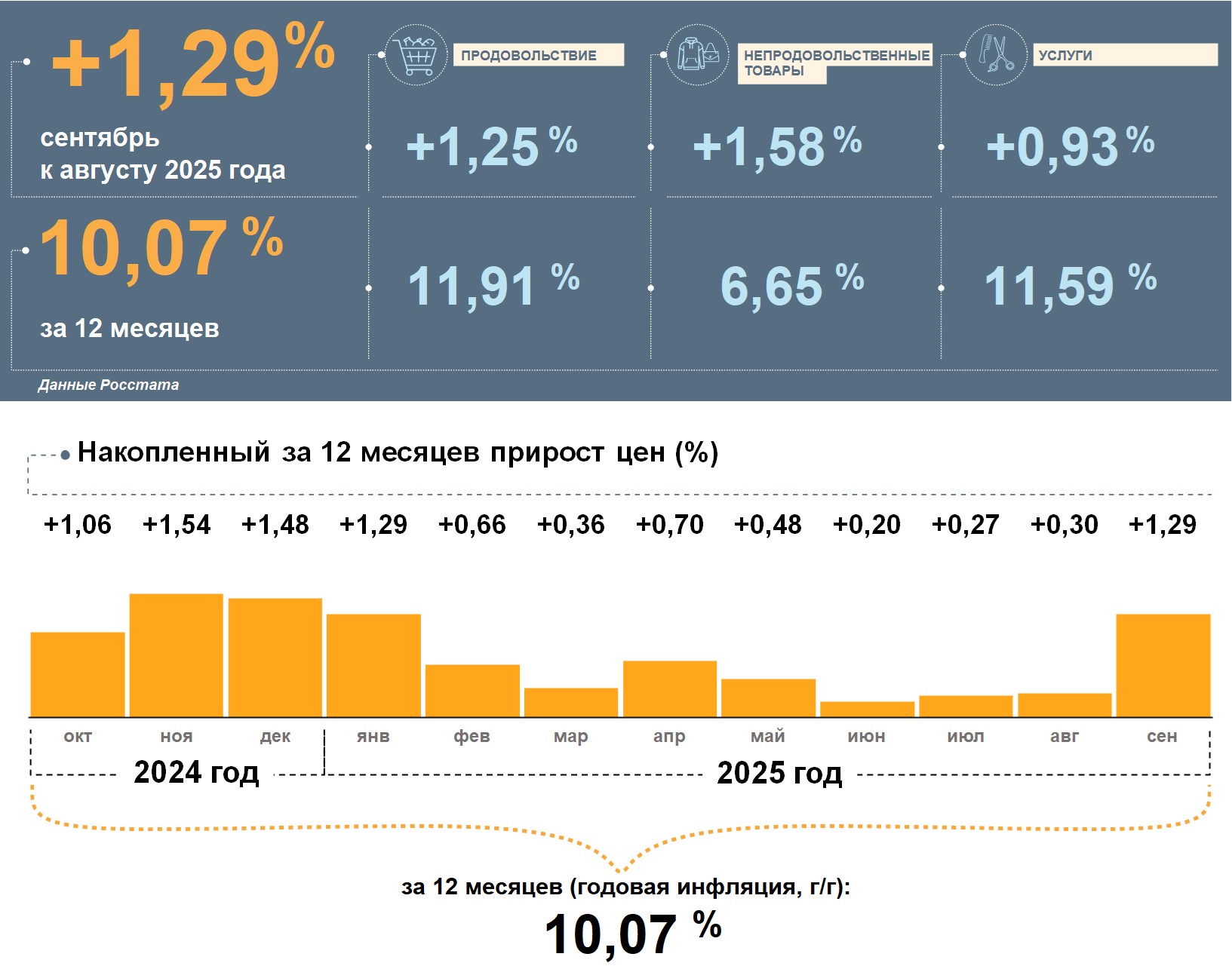Viewport: 1232px width, 969px height.
Task: Click the 2024 год timeline label
Action: click(x=196, y=772)
